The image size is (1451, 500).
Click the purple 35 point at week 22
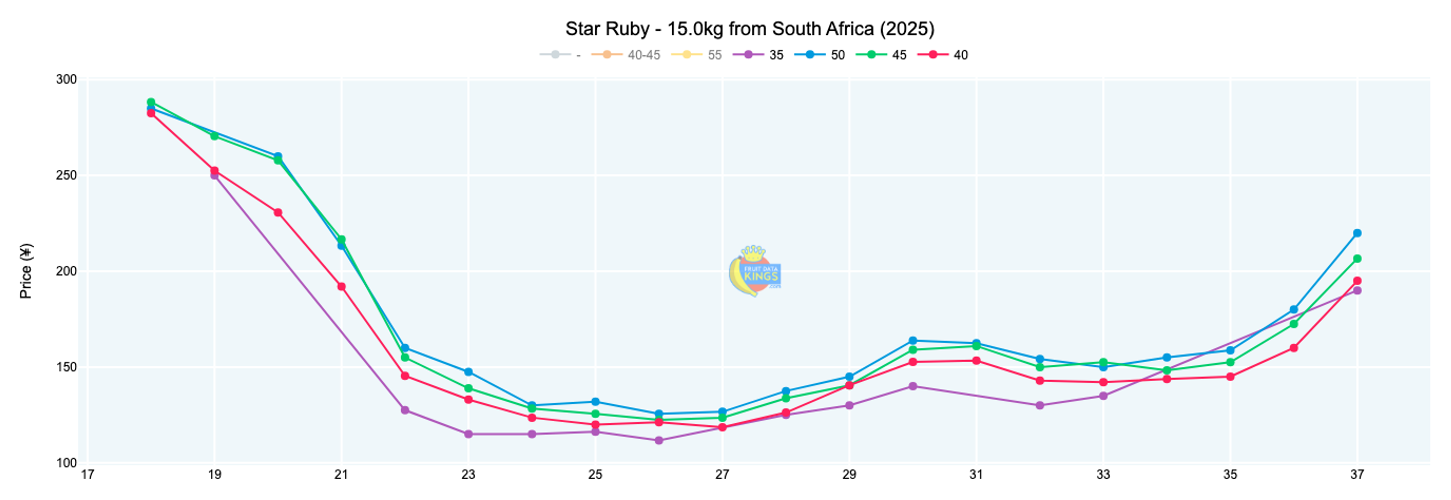(405, 410)
